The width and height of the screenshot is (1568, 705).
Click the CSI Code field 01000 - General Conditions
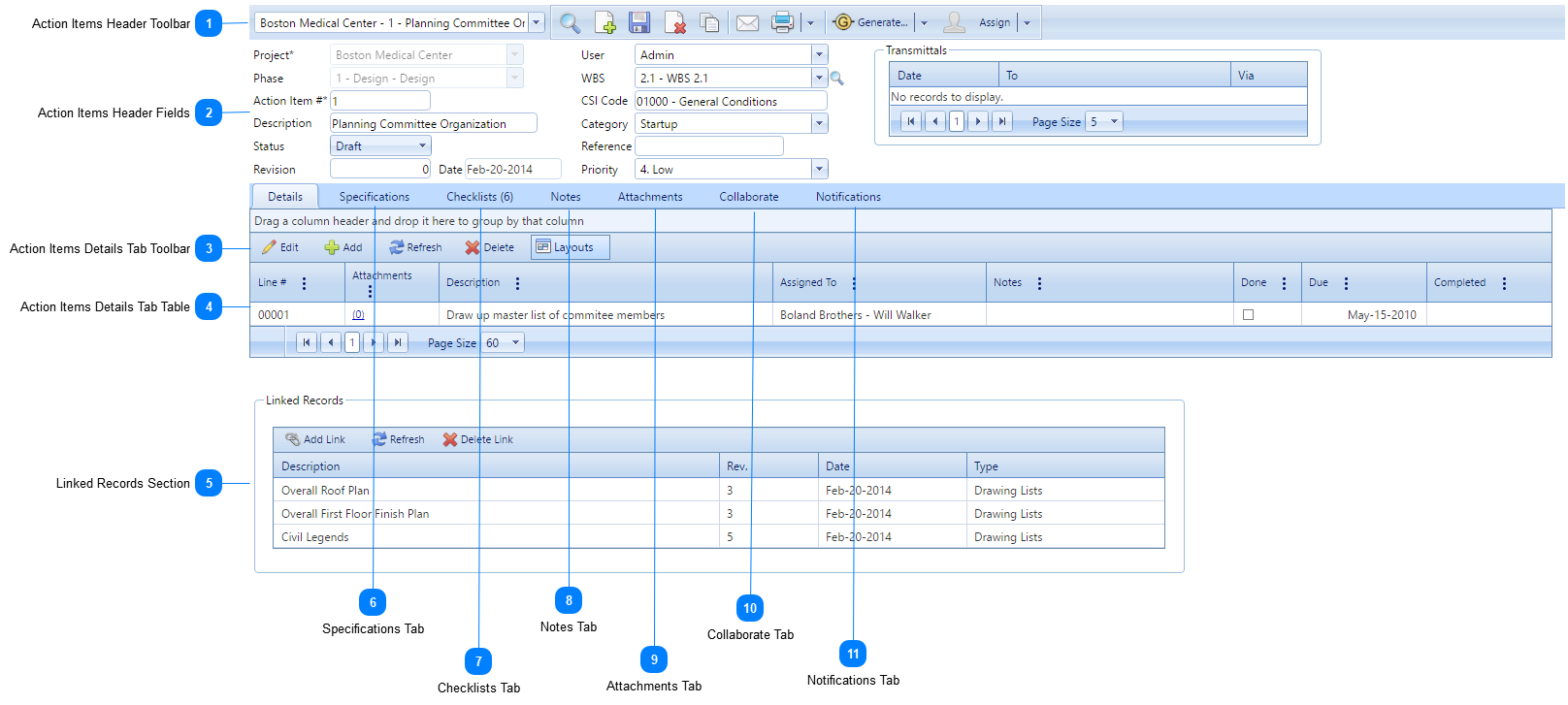pos(732,101)
